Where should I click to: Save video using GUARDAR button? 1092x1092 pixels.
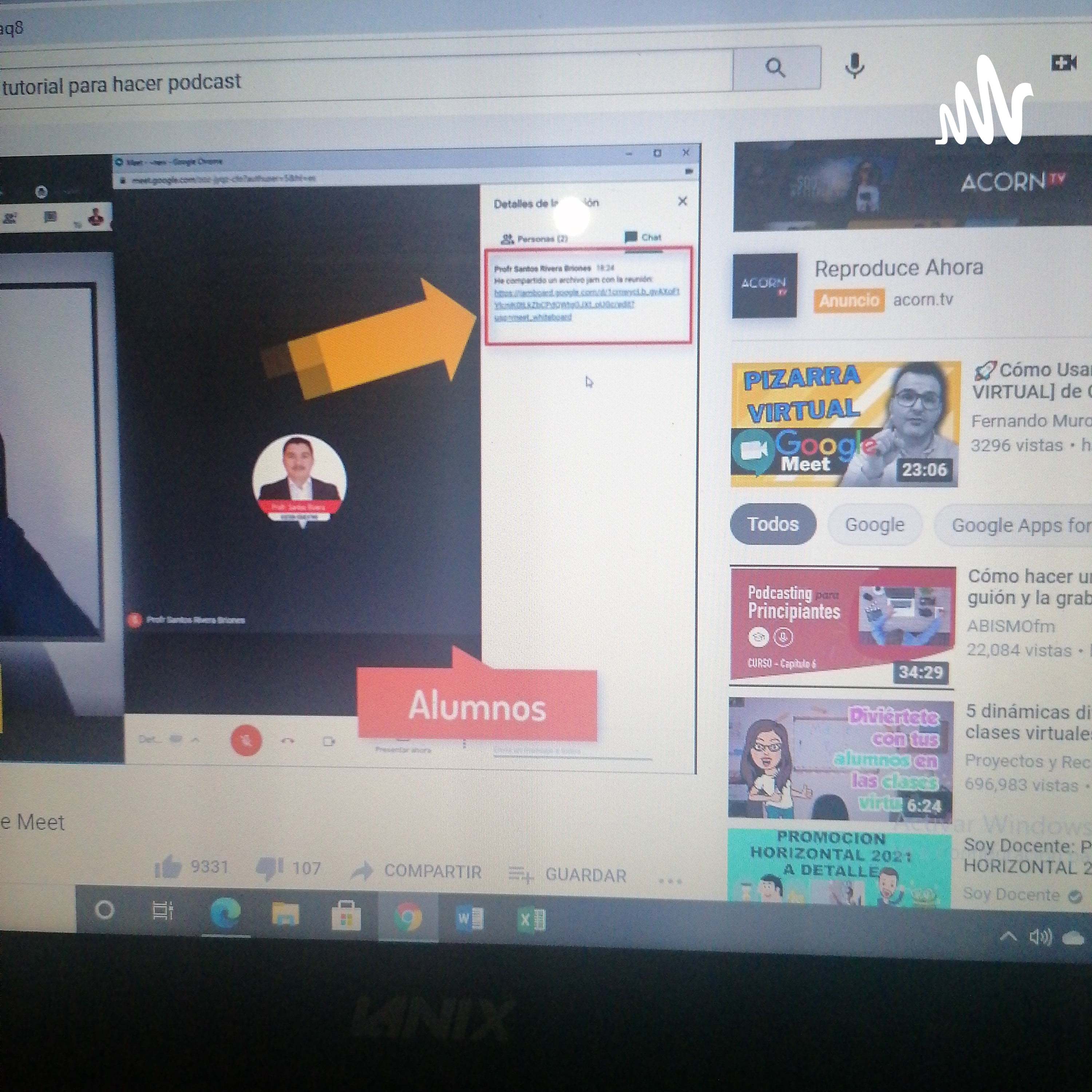[x=568, y=875]
